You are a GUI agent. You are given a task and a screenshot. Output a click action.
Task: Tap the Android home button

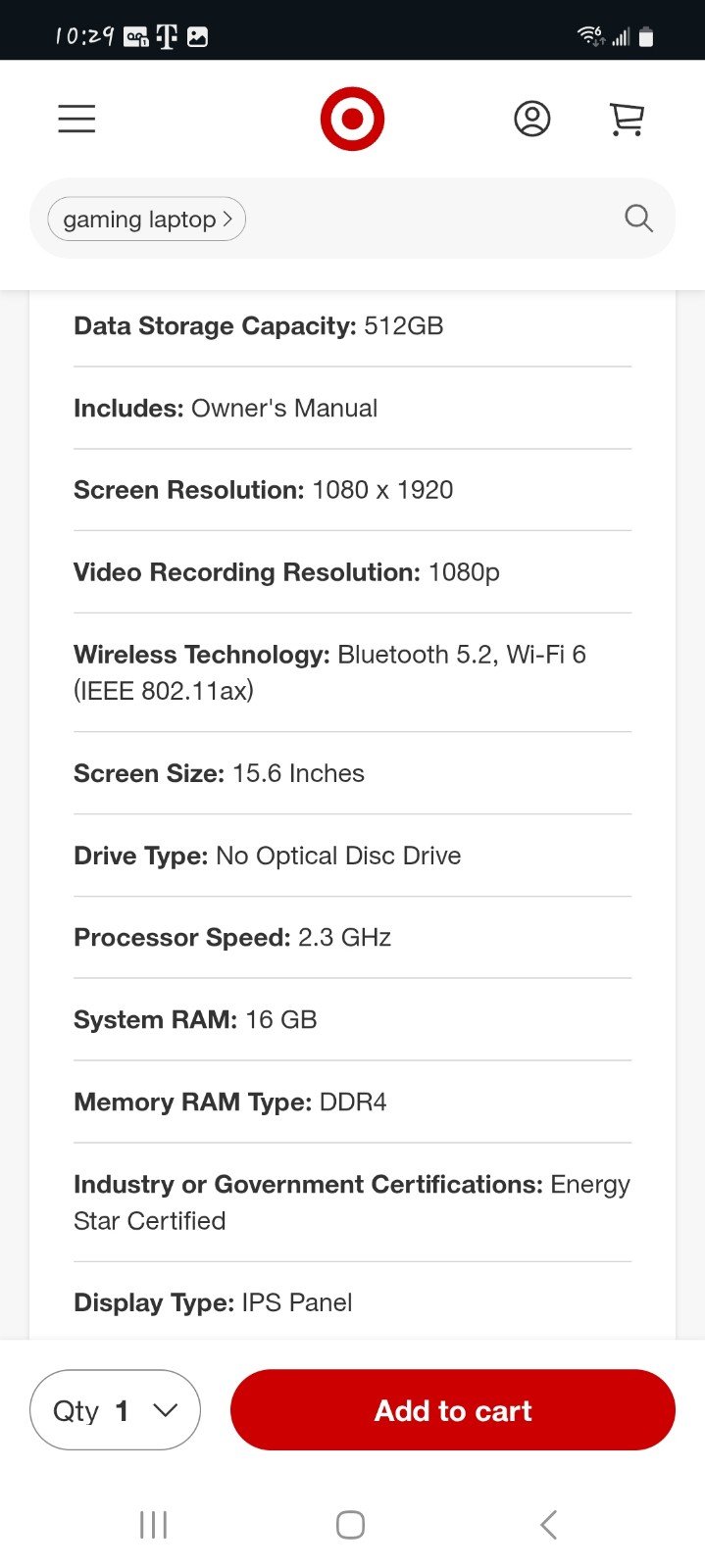pos(350,1525)
